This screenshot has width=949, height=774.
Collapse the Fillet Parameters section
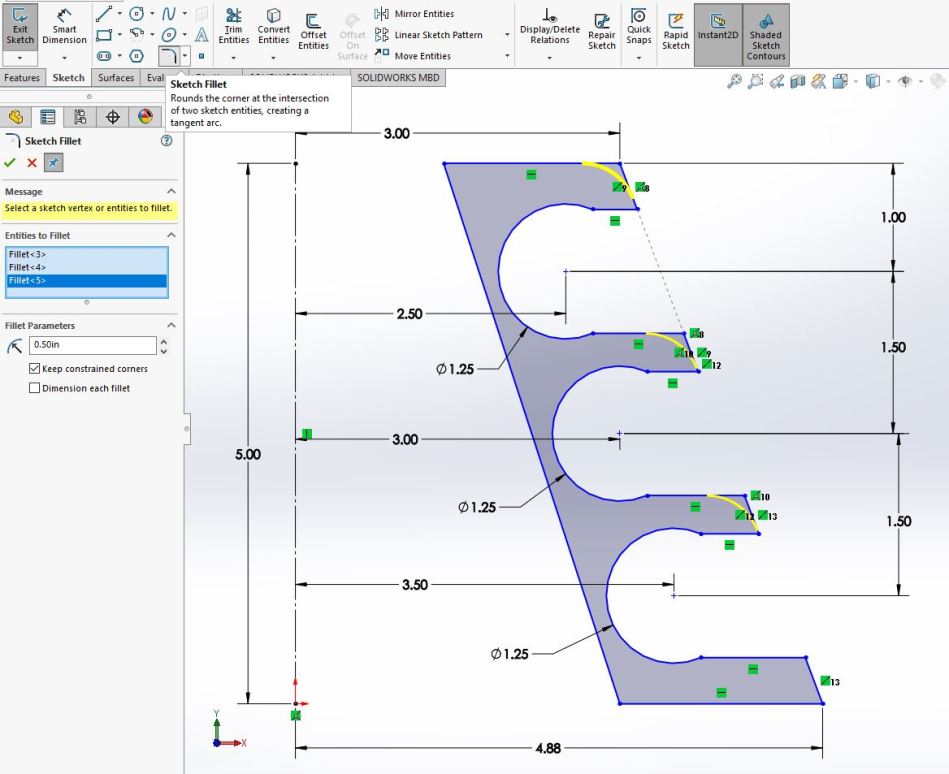pos(171,325)
